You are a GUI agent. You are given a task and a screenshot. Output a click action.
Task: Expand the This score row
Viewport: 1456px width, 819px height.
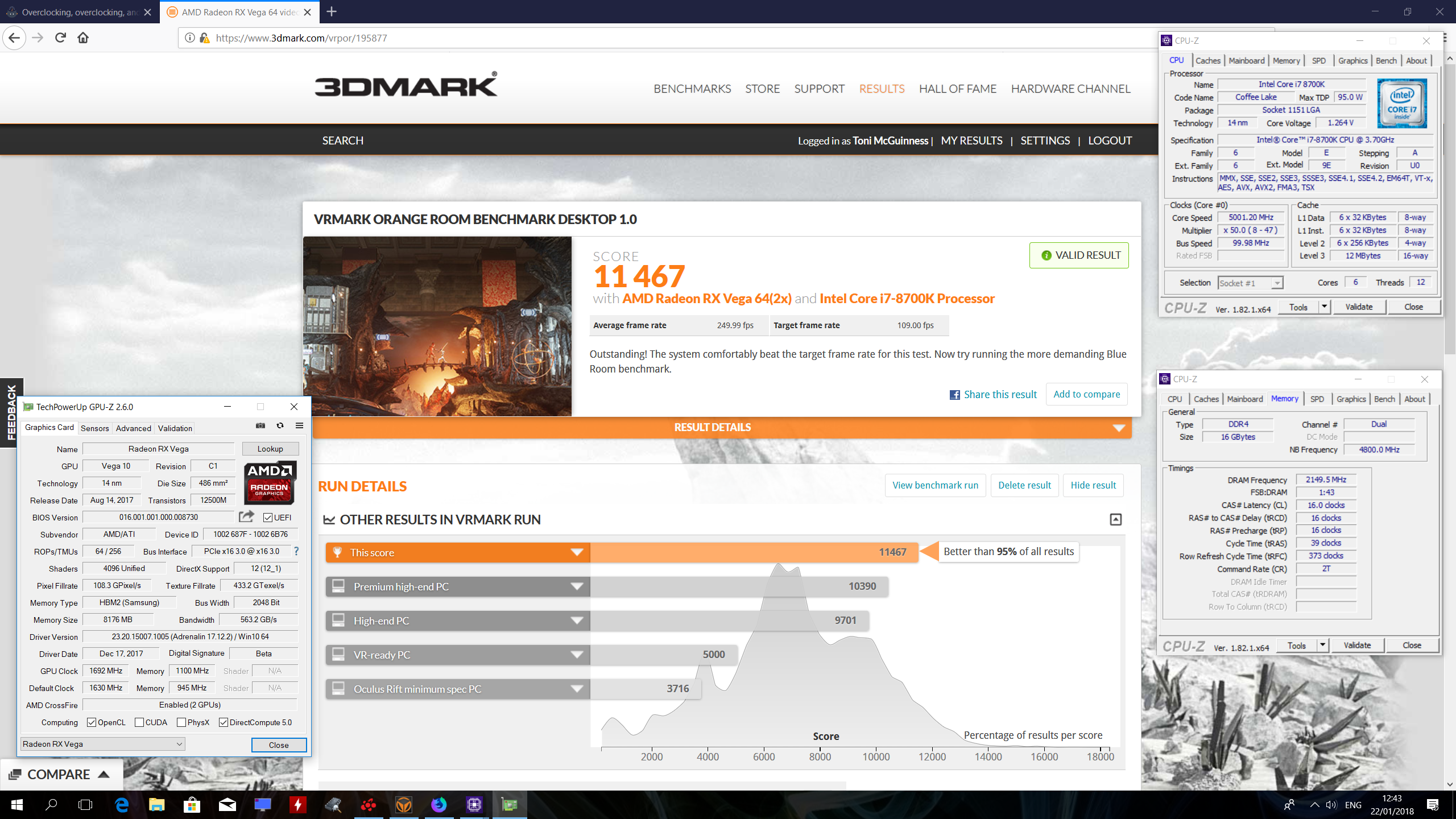pyautogui.click(x=577, y=552)
